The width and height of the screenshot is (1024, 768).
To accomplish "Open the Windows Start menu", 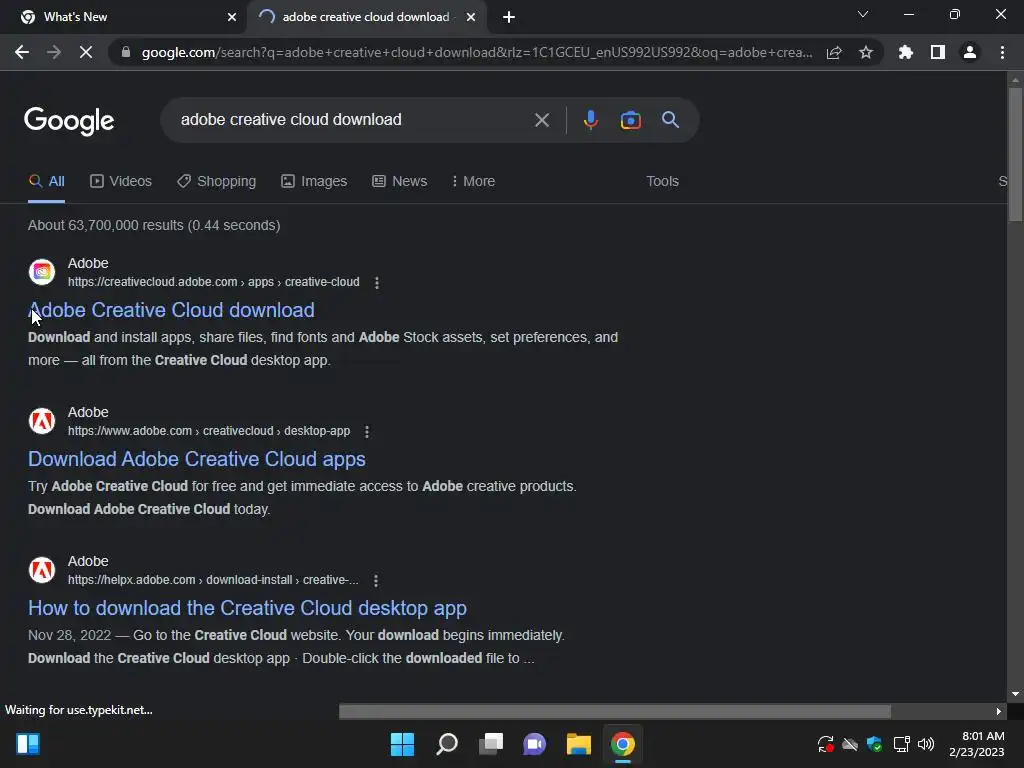I will click(402, 744).
